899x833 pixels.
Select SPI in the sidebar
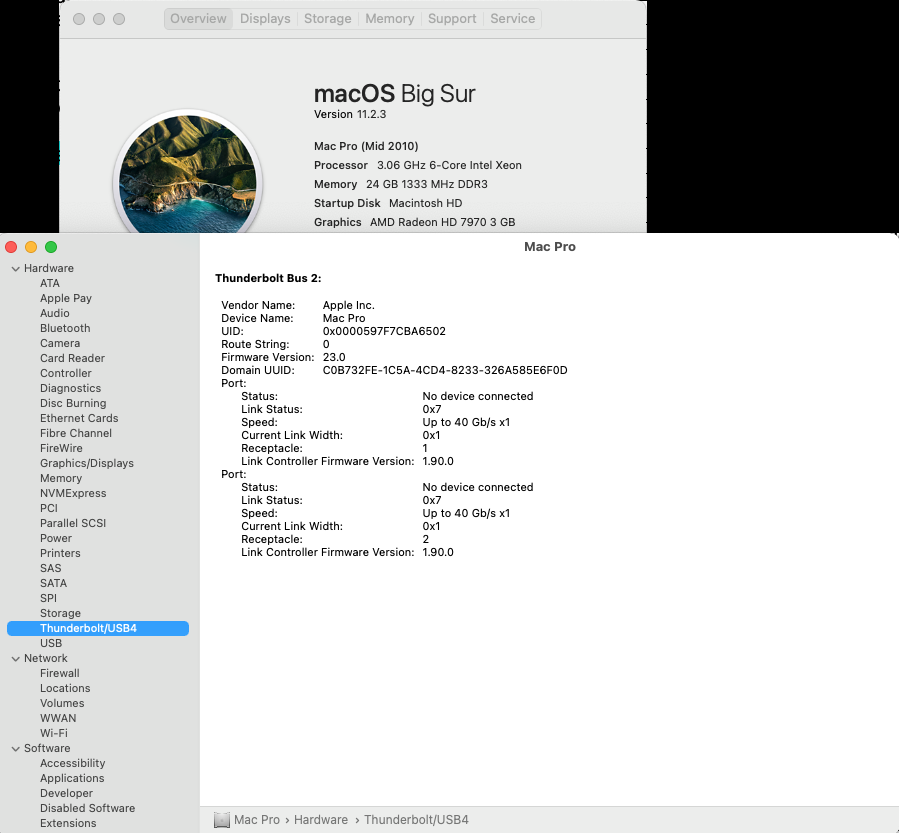click(48, 598)
